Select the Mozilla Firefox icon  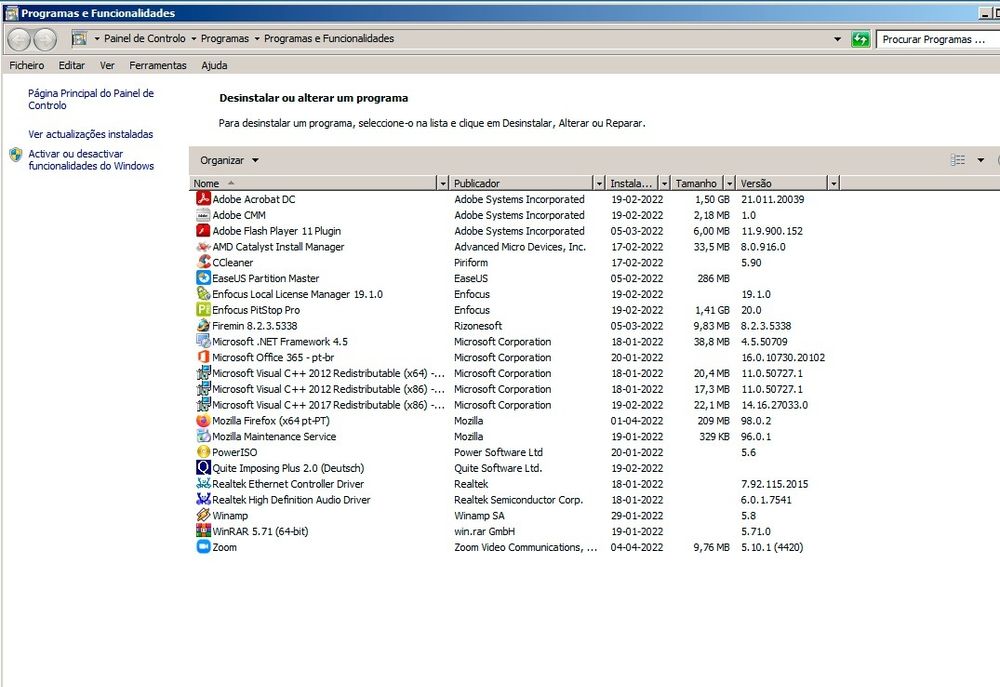203,420
